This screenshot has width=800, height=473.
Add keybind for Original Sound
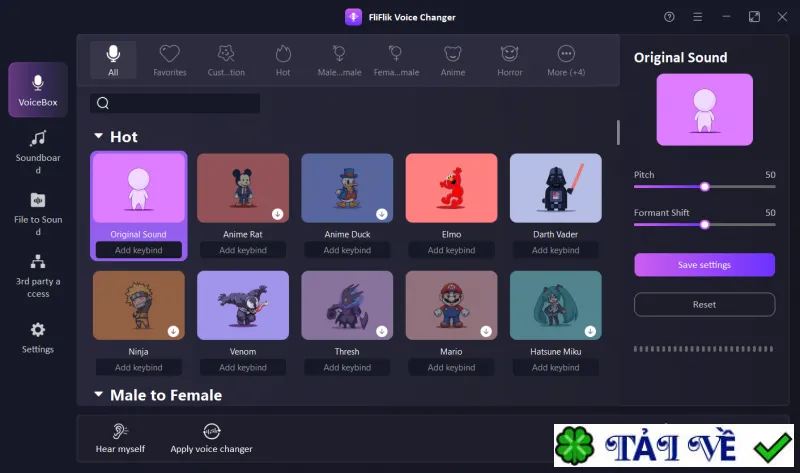click(x=139, y=250)
